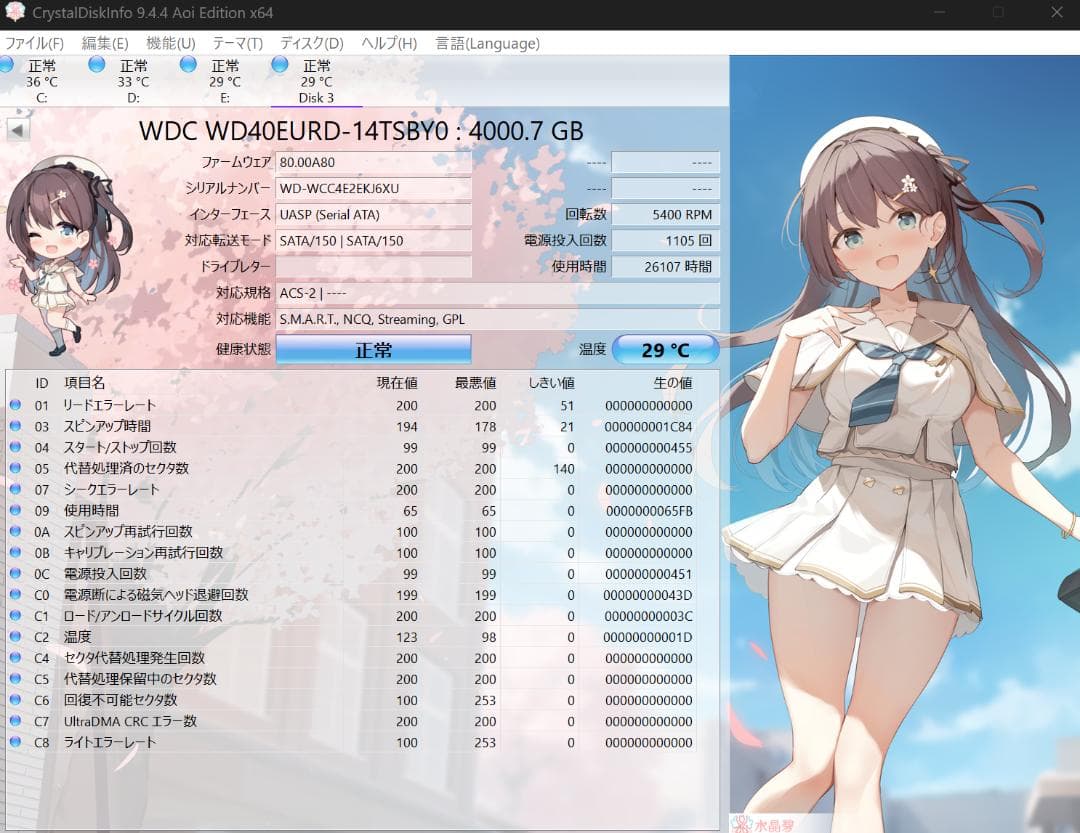The image size is (1080, 833).
Task: Click the serial number field
Action: [373, 189]
